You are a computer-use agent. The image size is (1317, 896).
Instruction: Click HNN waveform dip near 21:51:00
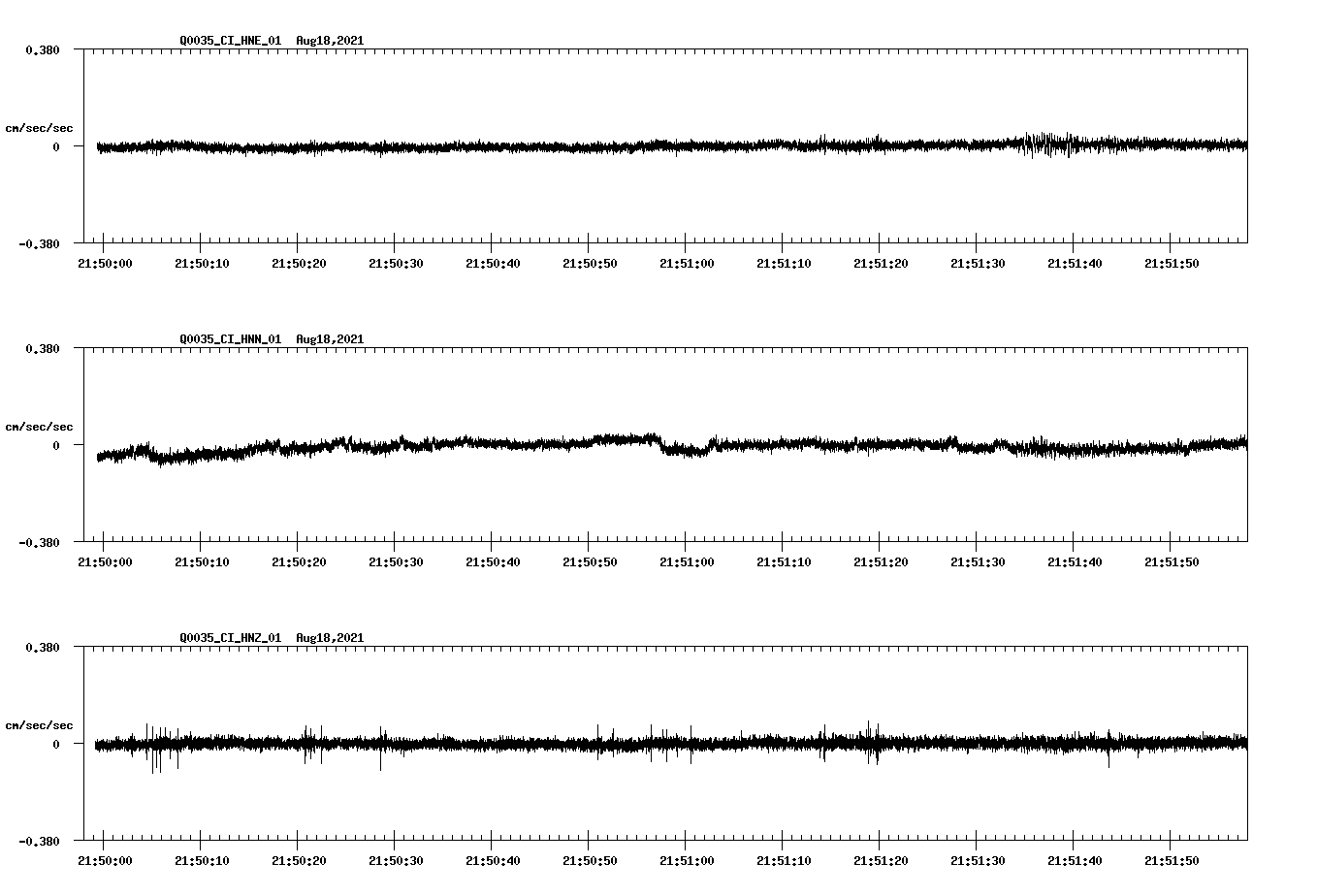coord(687,448)
